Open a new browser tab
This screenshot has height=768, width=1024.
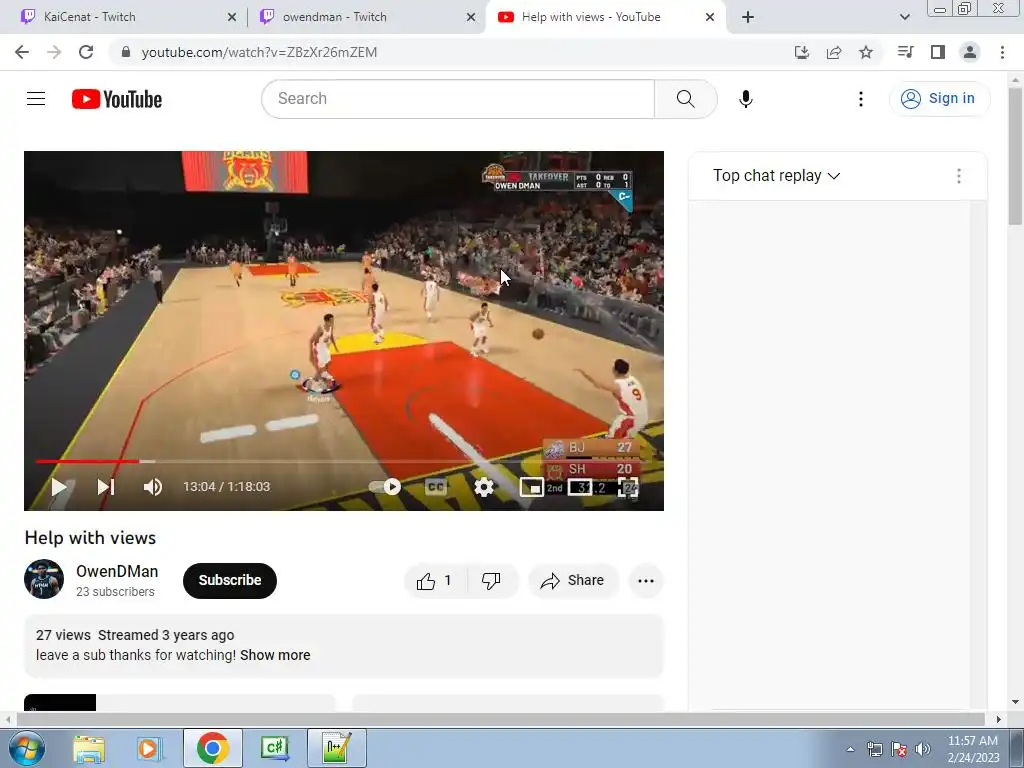(748, 18)
